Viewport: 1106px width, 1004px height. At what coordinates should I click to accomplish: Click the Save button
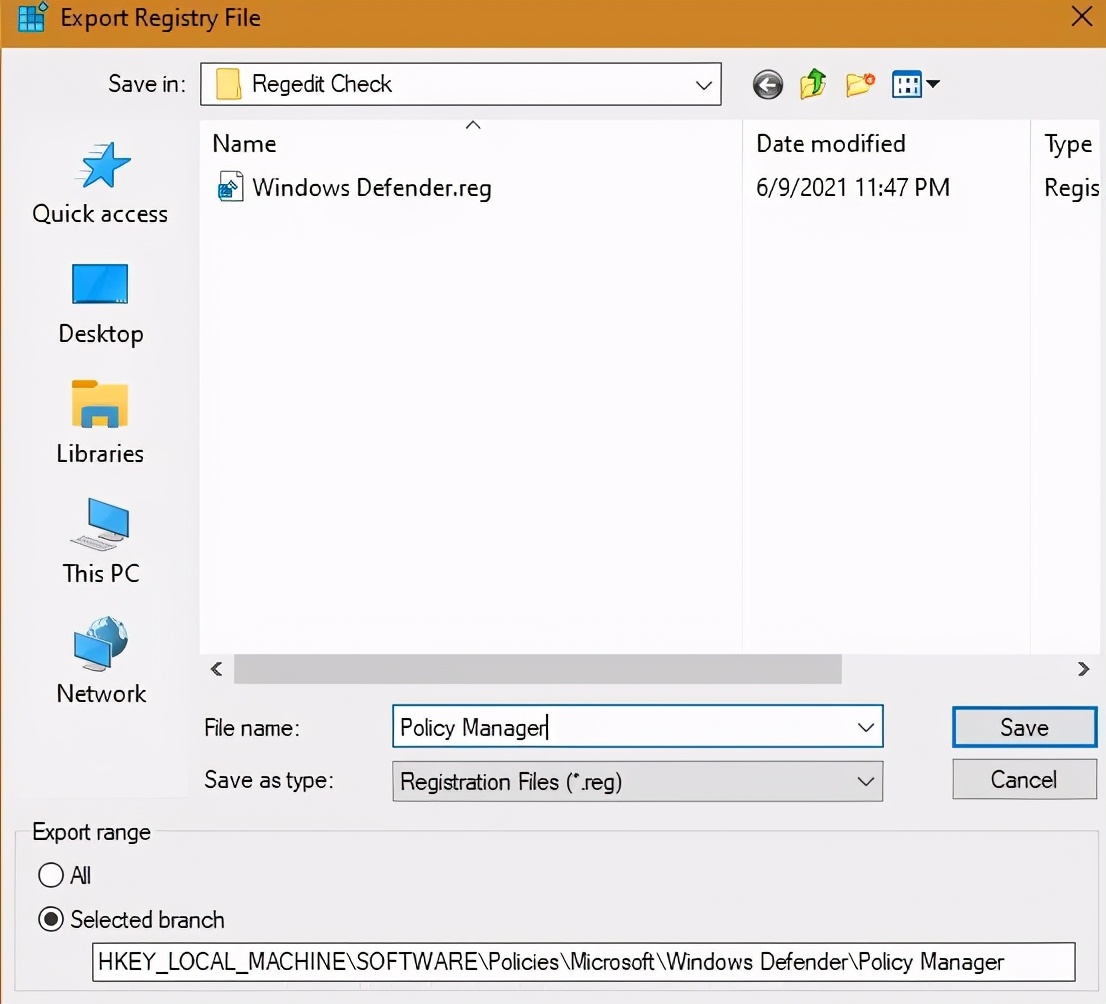[x=1024, y=727]
